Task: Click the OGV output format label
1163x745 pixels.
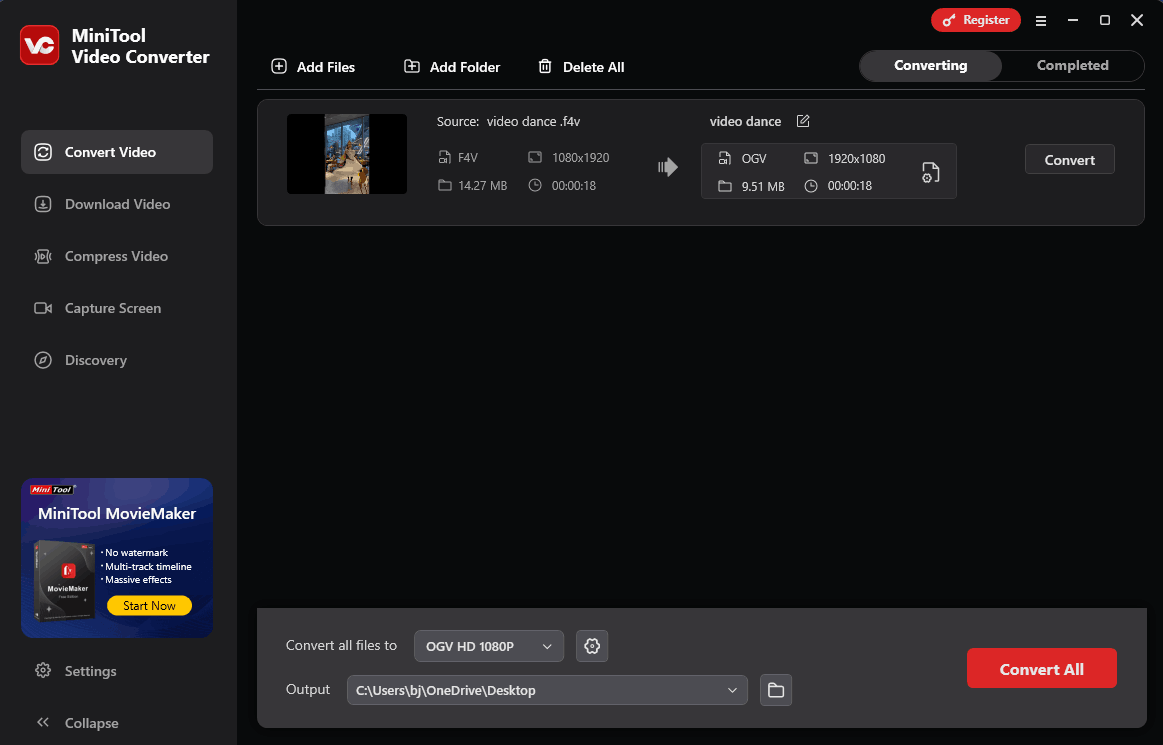Action: point(754,158)
